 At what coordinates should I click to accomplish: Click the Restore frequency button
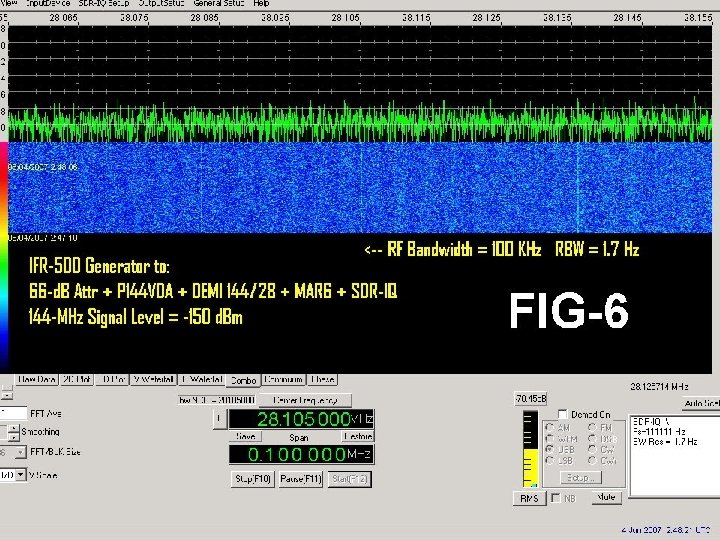tap(358, 436)
